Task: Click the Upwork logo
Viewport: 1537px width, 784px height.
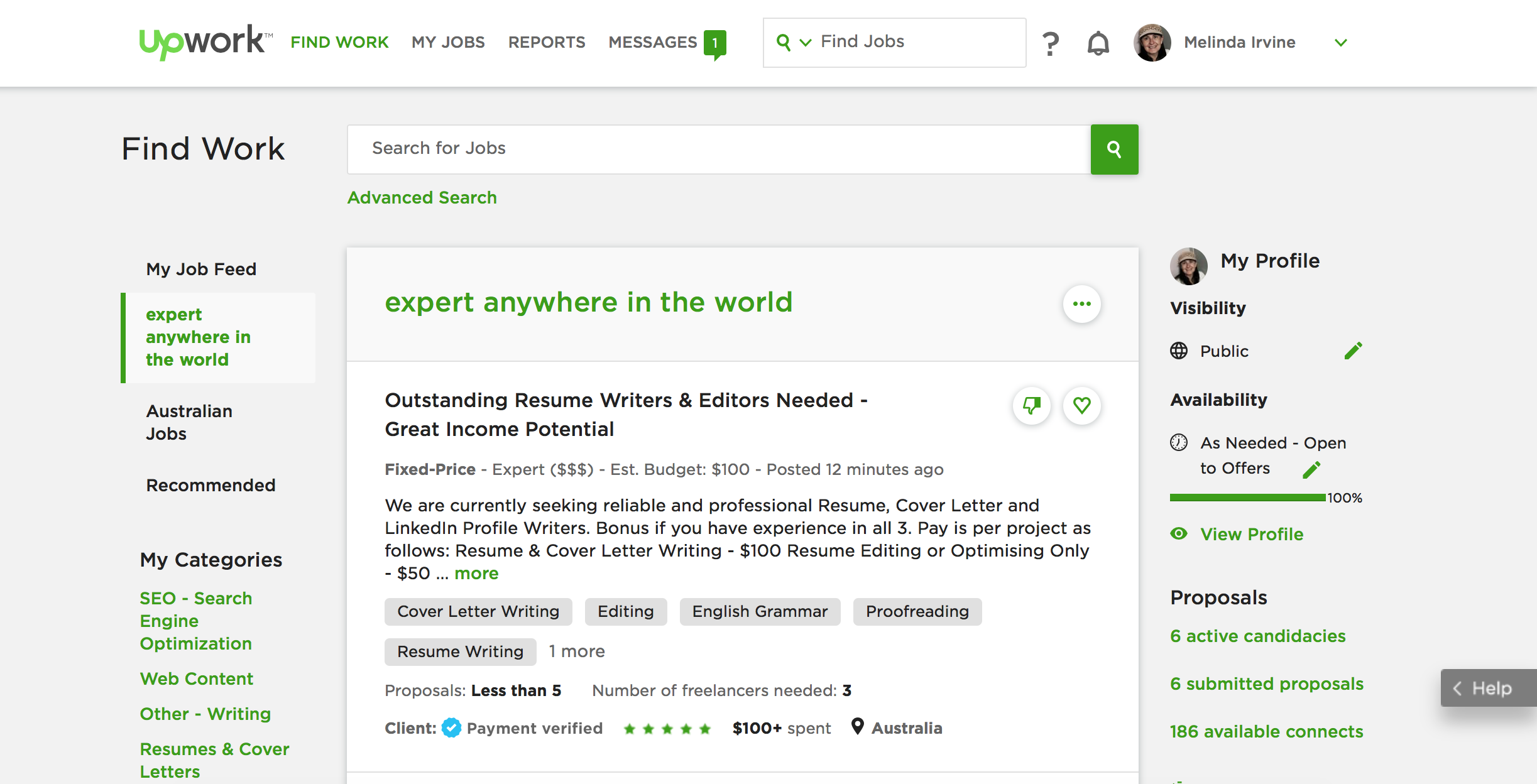Action: point(205,42)
